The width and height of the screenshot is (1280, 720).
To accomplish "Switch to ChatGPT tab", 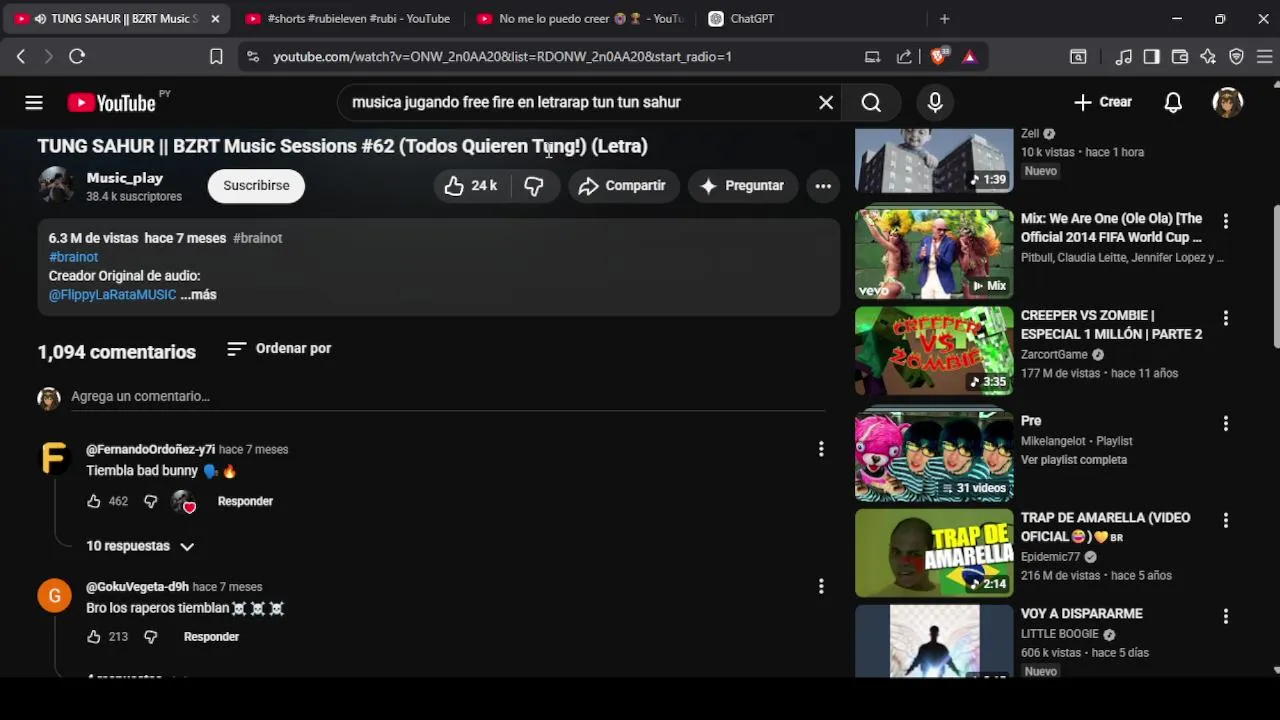I will (752, 19).
